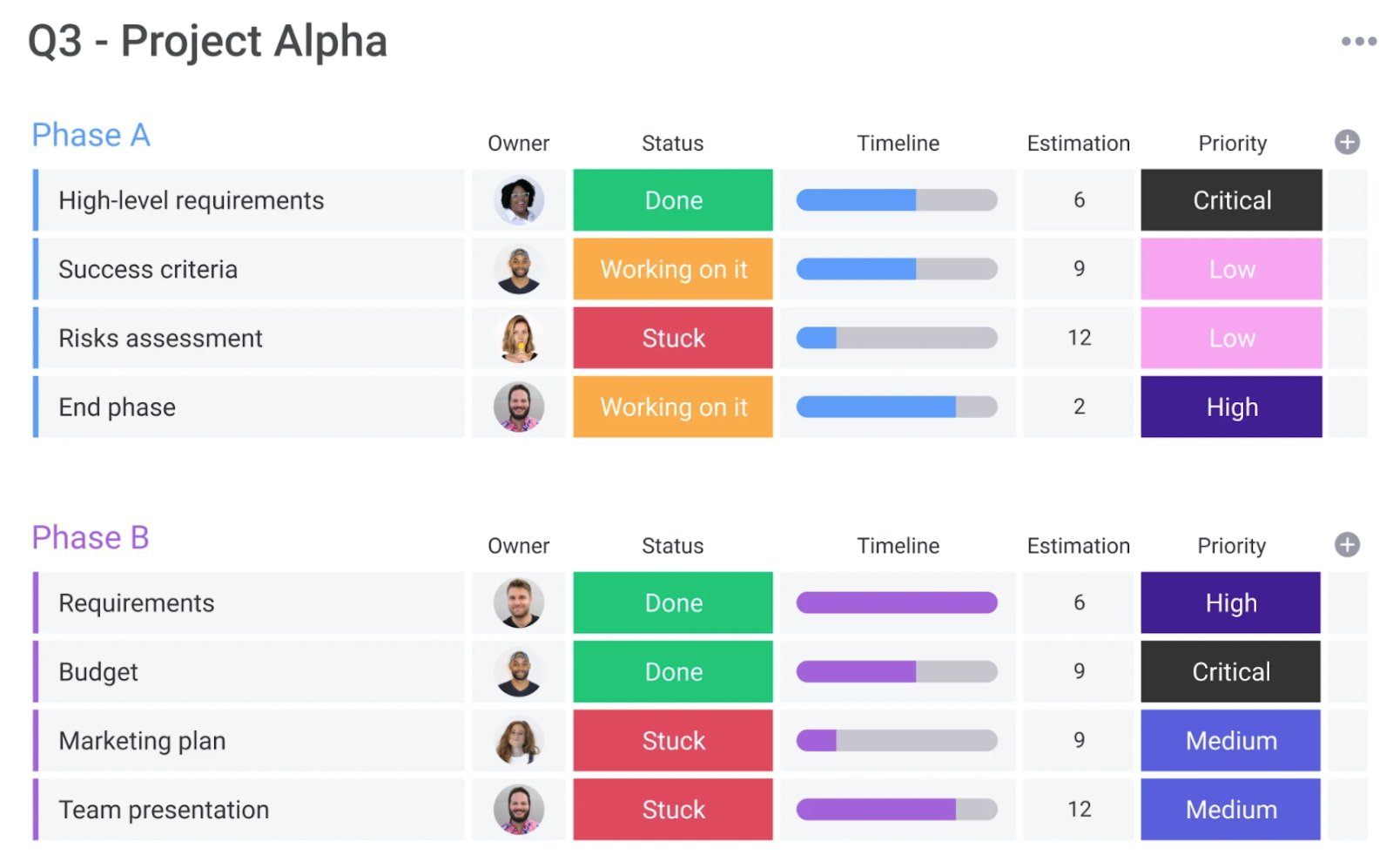
Task: Open the owner avatar for High-level requirements
Action: (519, 199)
